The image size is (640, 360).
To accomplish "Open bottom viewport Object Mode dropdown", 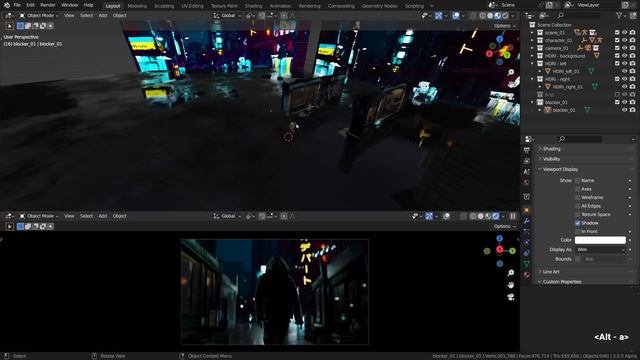I will click(x=39, y=216).
